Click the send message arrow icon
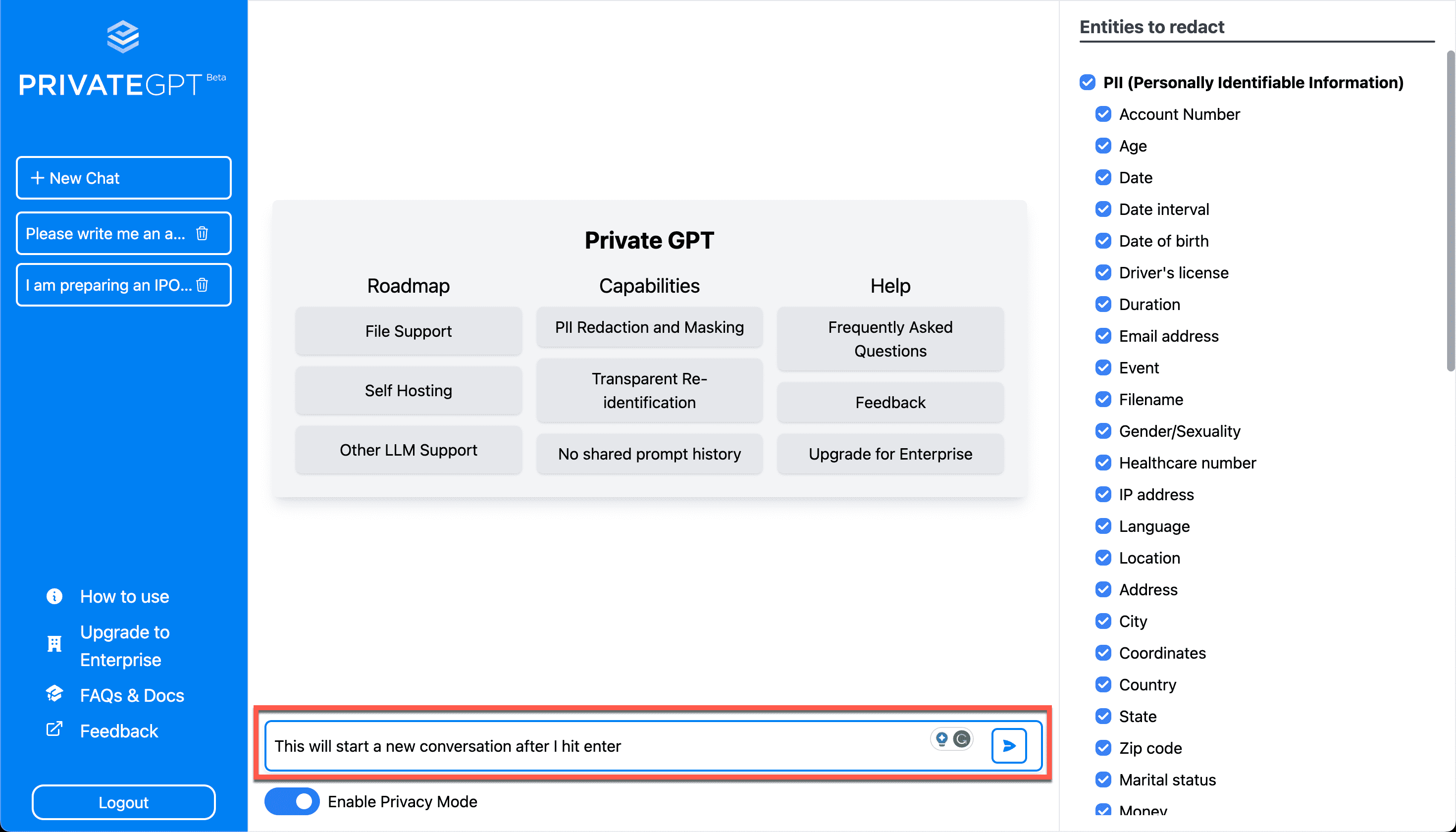 pos(1009,745)
